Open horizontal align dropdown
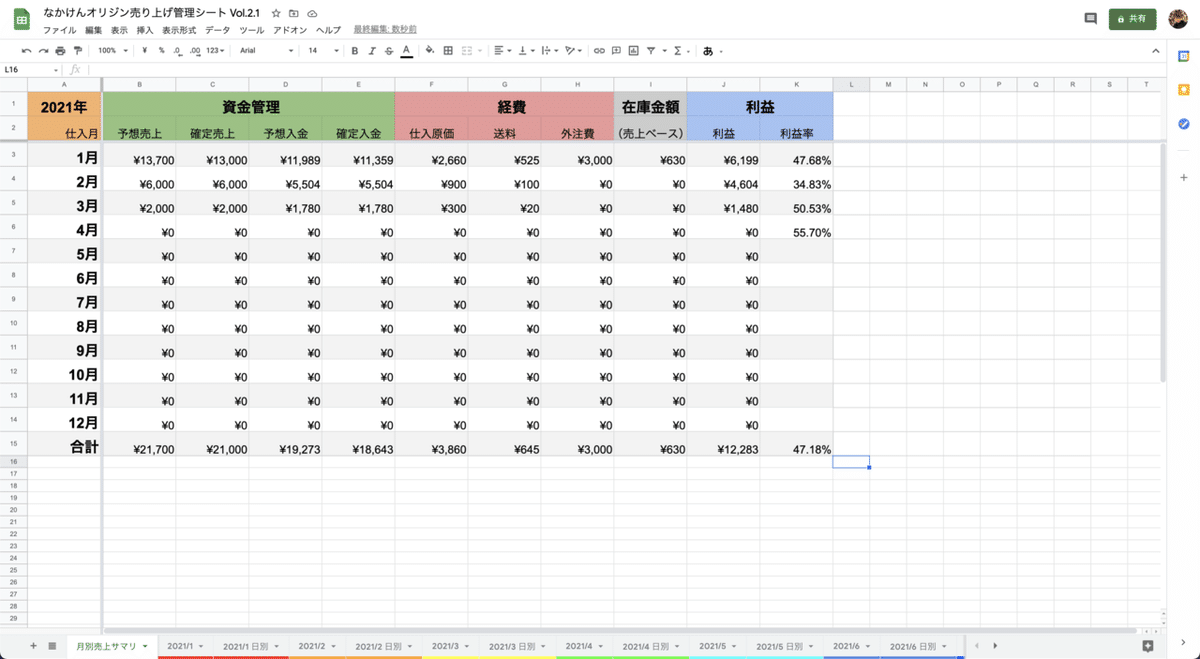 [x=503, y=50]
